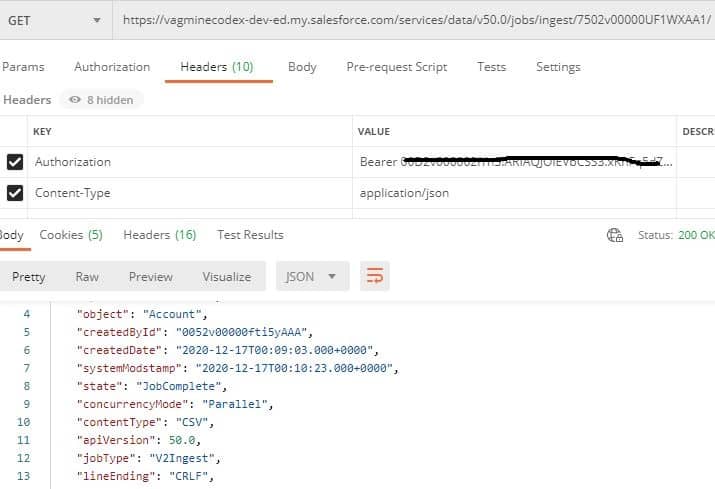
Task: Click line number 8 in gutter
Action: click(x=26, y=386)
